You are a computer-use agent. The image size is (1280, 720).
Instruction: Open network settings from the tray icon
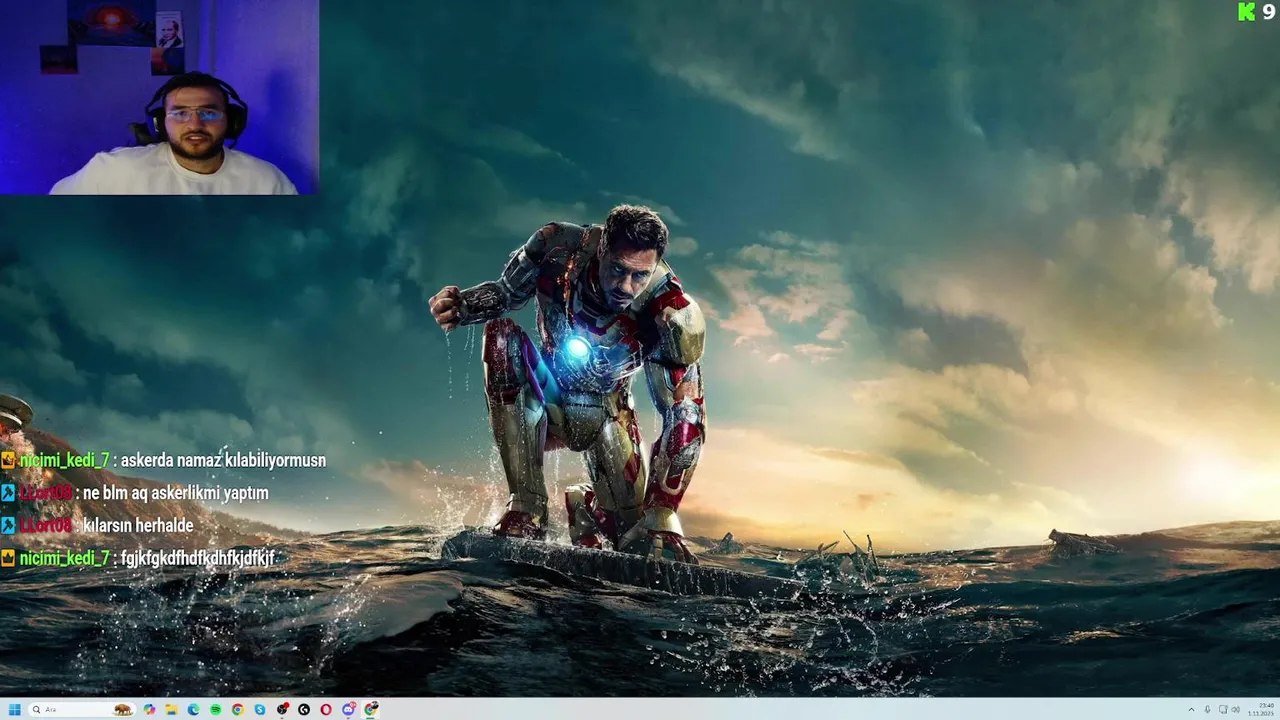1223,710
